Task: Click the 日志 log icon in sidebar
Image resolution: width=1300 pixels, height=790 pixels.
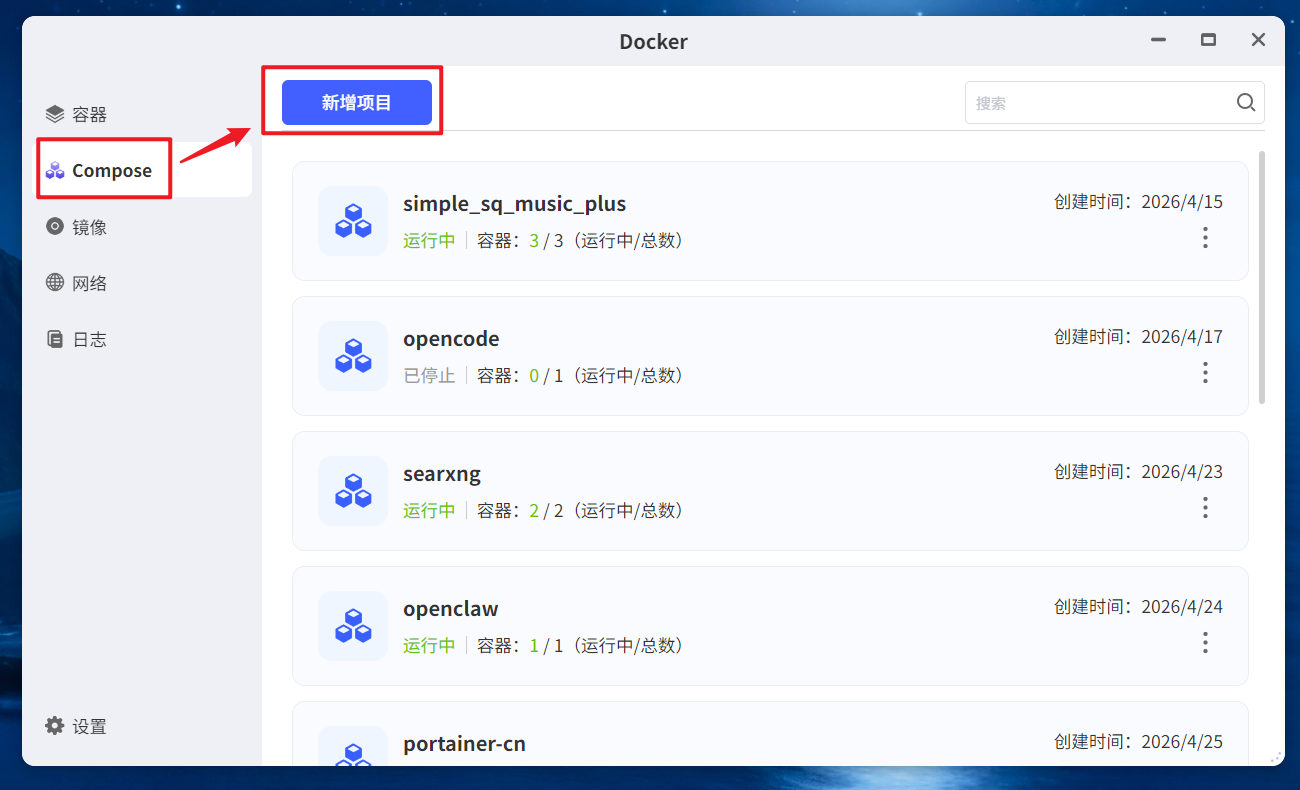Action: (55, 339)
